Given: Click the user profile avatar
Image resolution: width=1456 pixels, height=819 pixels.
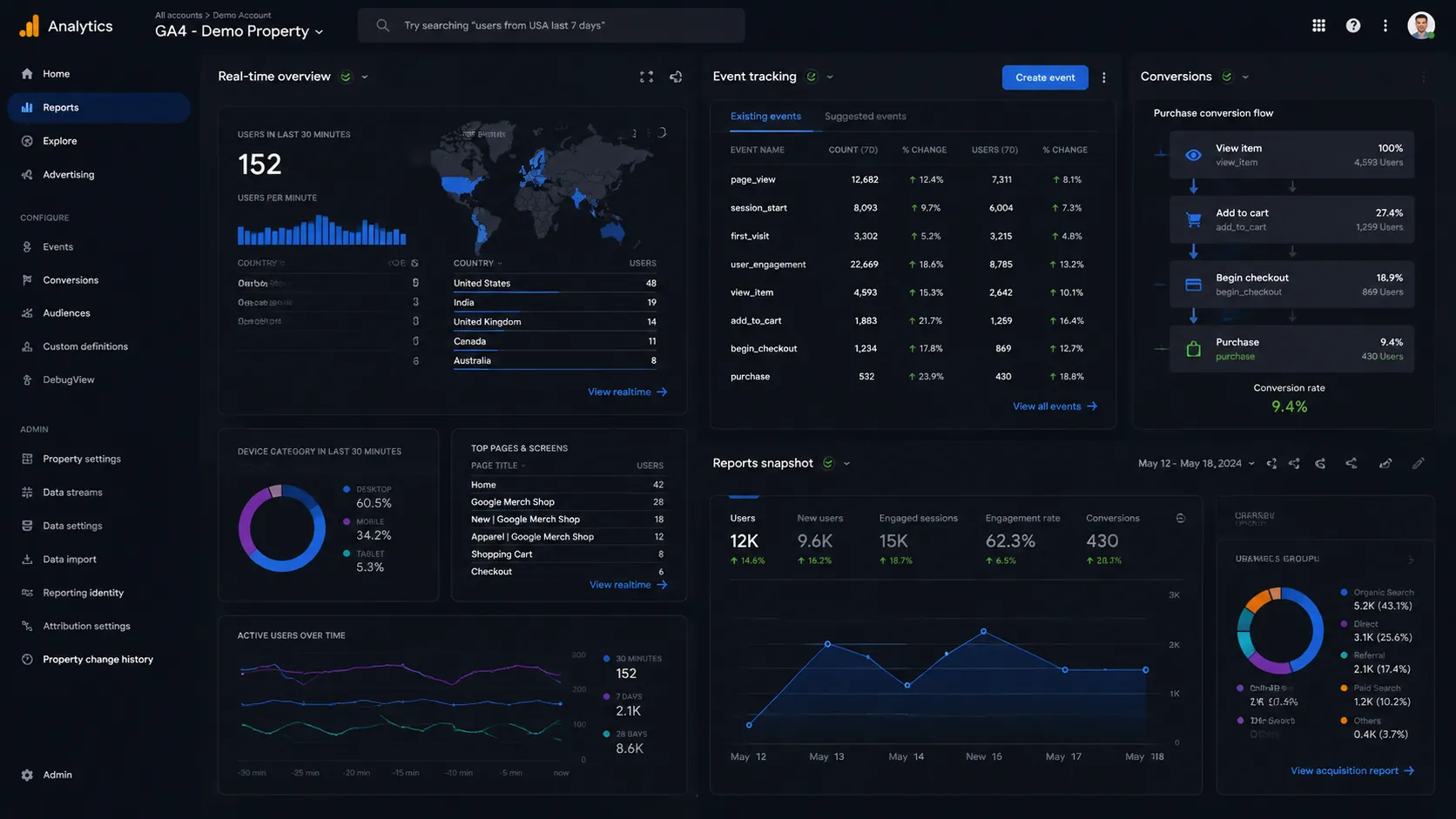Looking at the screenshot, I should [1421, 25].
